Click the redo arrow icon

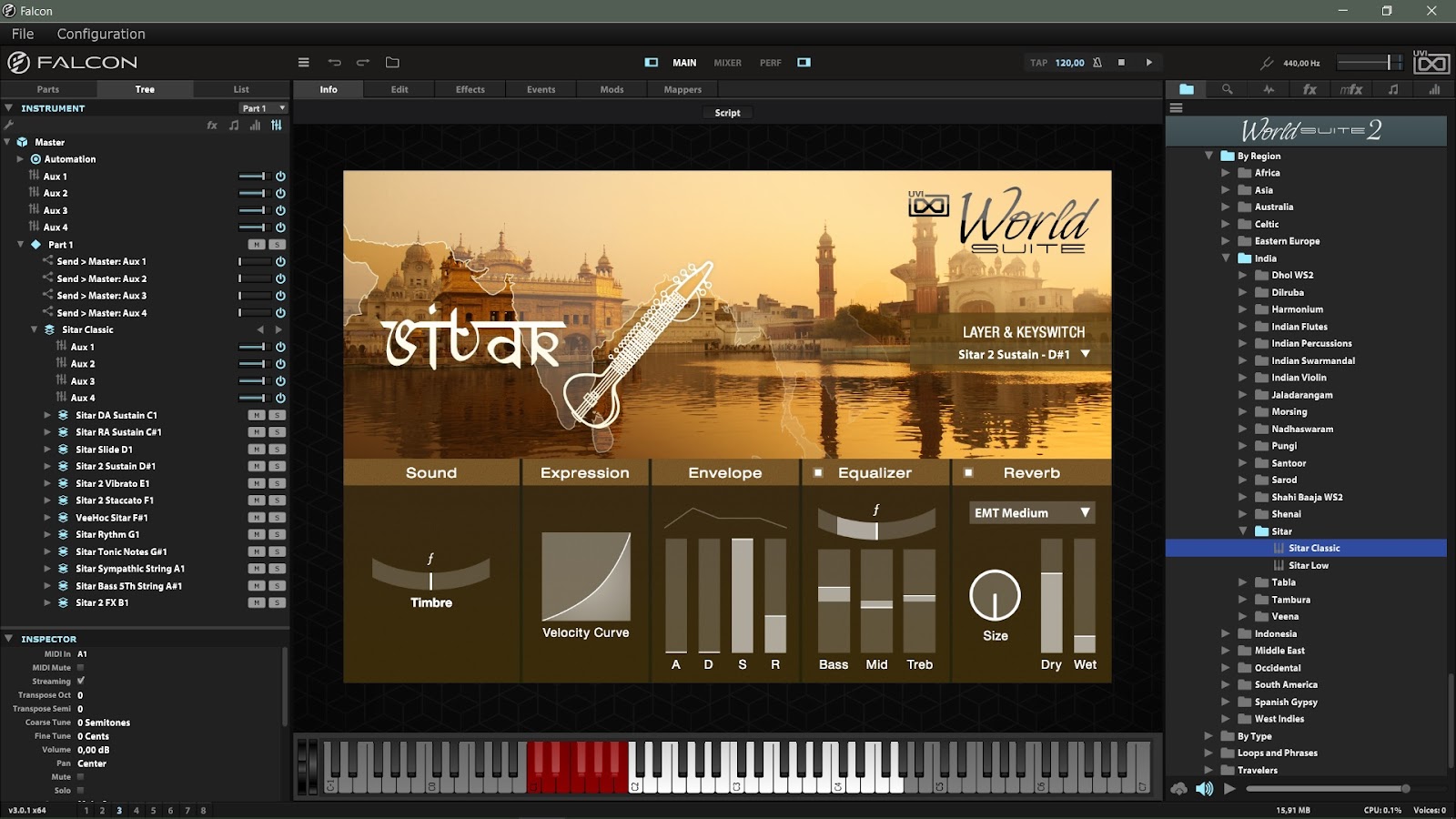point(363,63)
